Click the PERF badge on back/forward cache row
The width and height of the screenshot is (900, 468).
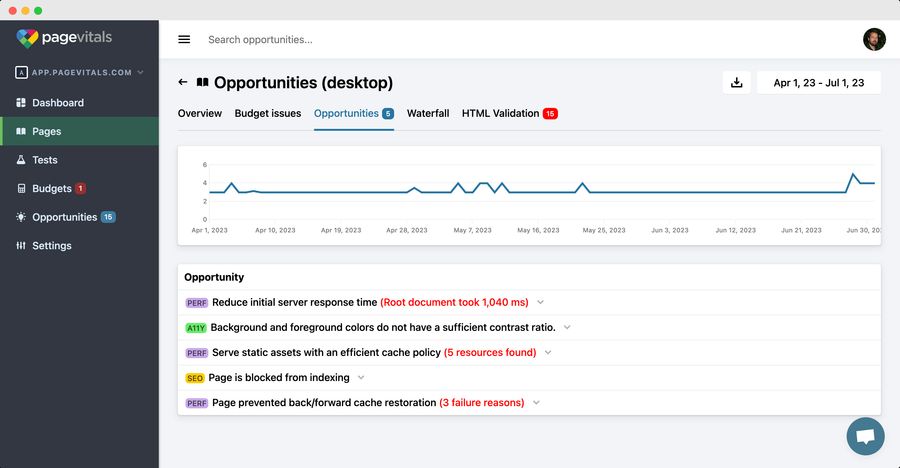(x=196, y=403)
